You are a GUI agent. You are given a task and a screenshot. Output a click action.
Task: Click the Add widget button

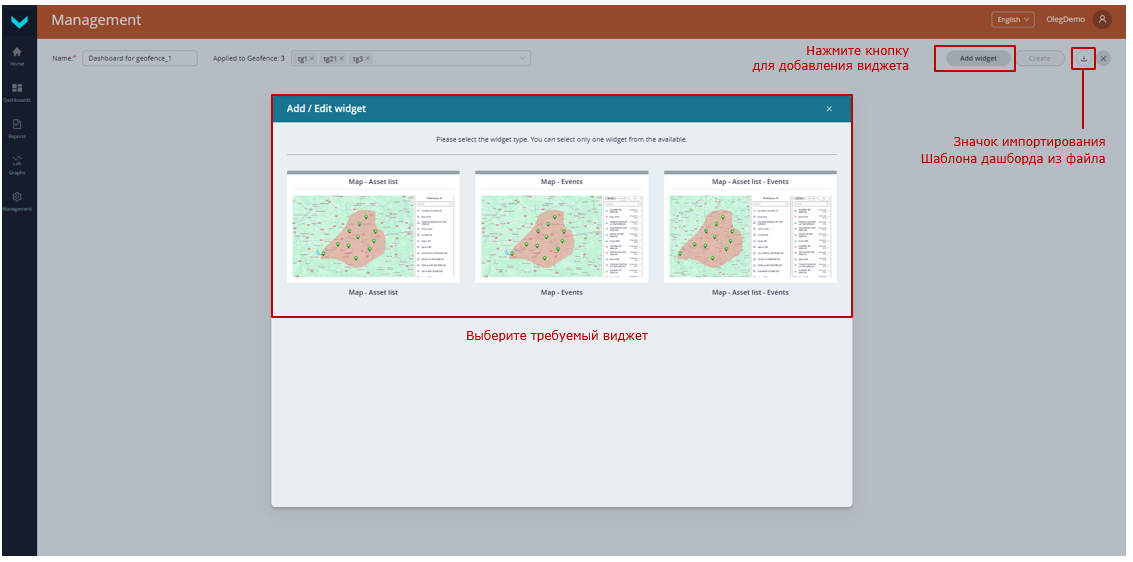978,58
